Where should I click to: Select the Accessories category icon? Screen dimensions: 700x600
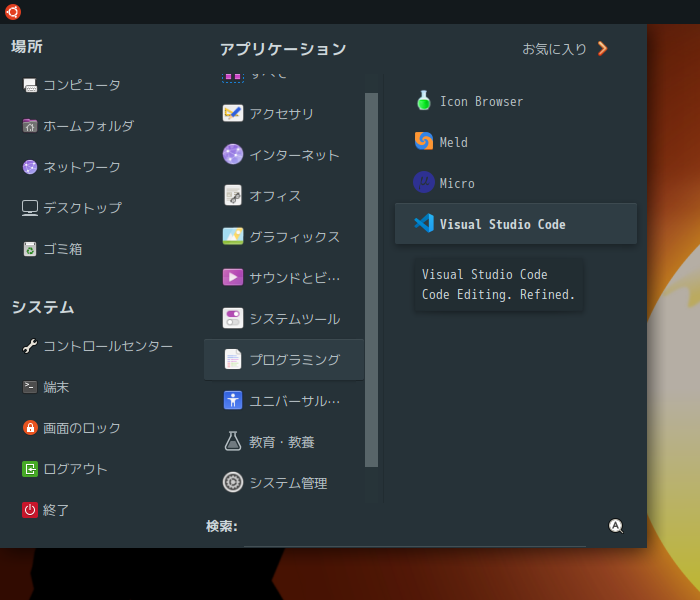(233, 113)
